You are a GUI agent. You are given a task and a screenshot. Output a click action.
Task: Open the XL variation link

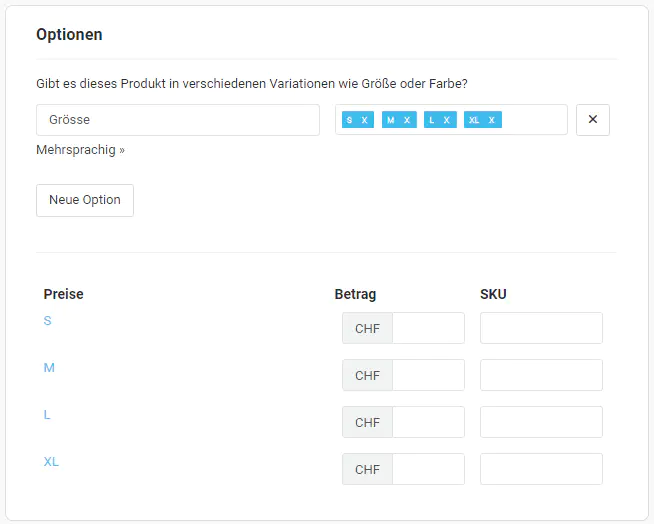tap(51, 462)
